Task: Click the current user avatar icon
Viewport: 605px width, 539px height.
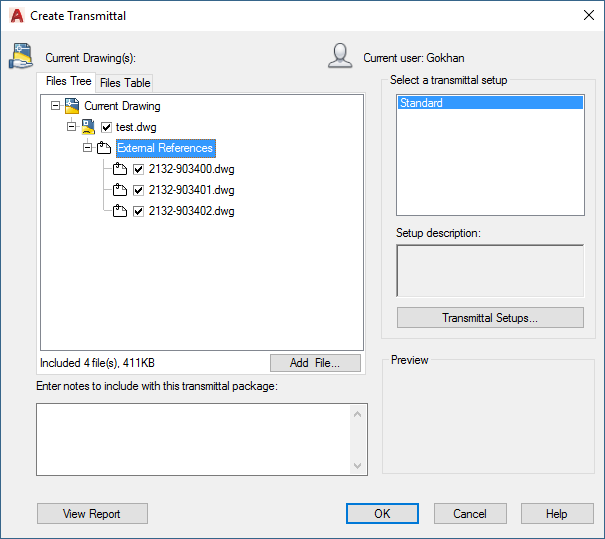Action: coord(340,57)
